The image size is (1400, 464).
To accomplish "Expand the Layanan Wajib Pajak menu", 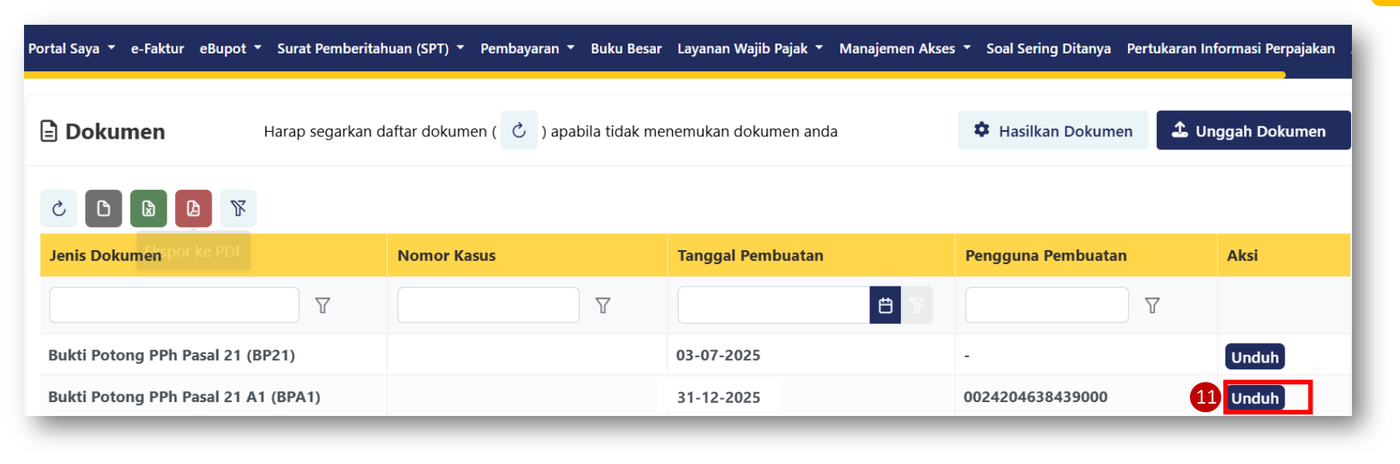I will 750,48.
